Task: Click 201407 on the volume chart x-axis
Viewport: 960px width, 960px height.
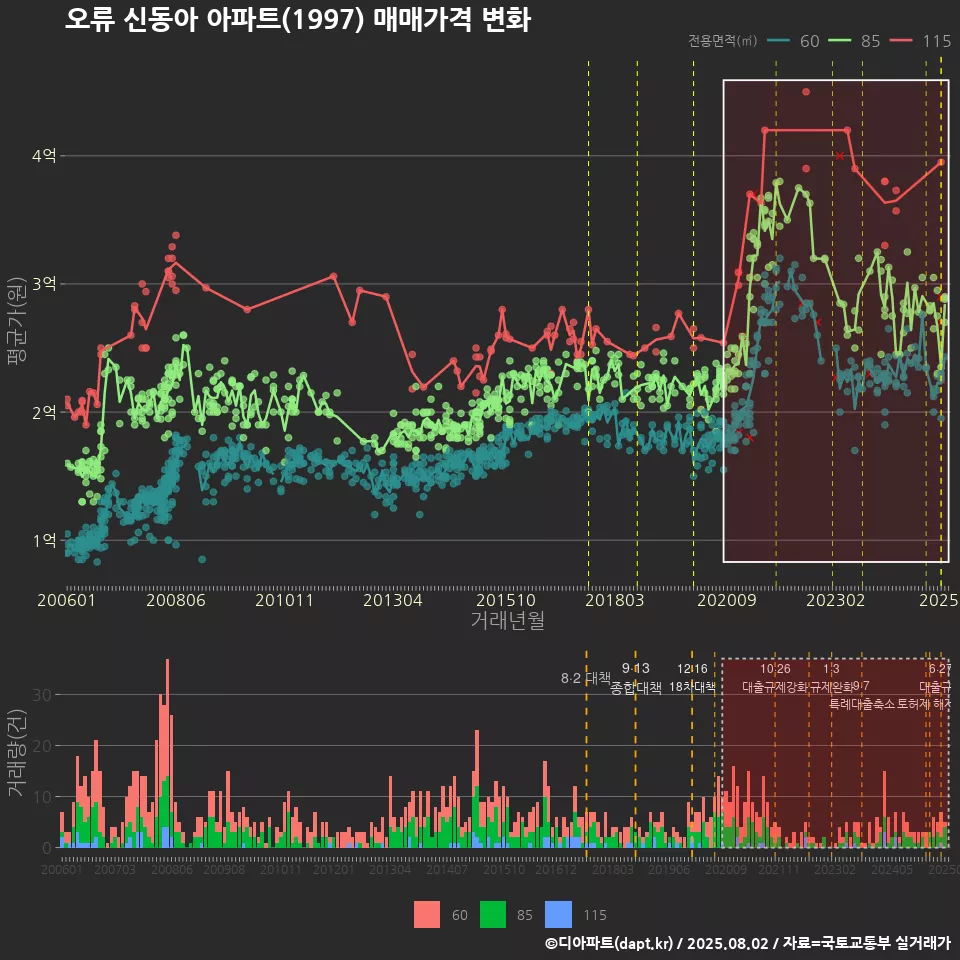Action: click(447, 869)
